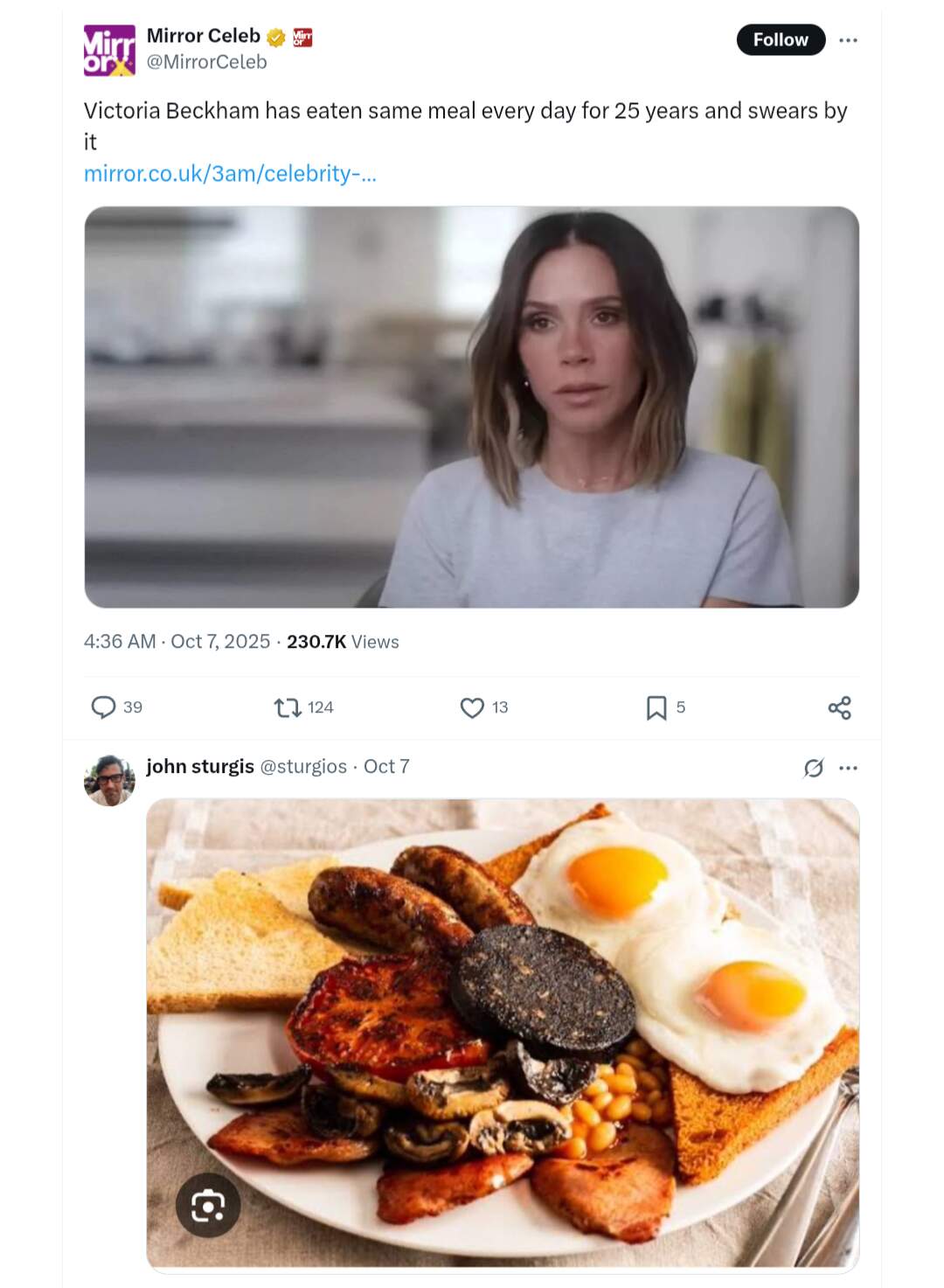Click the 230.7K Views count
The image size is (944, 1288).
click(343, 642)
